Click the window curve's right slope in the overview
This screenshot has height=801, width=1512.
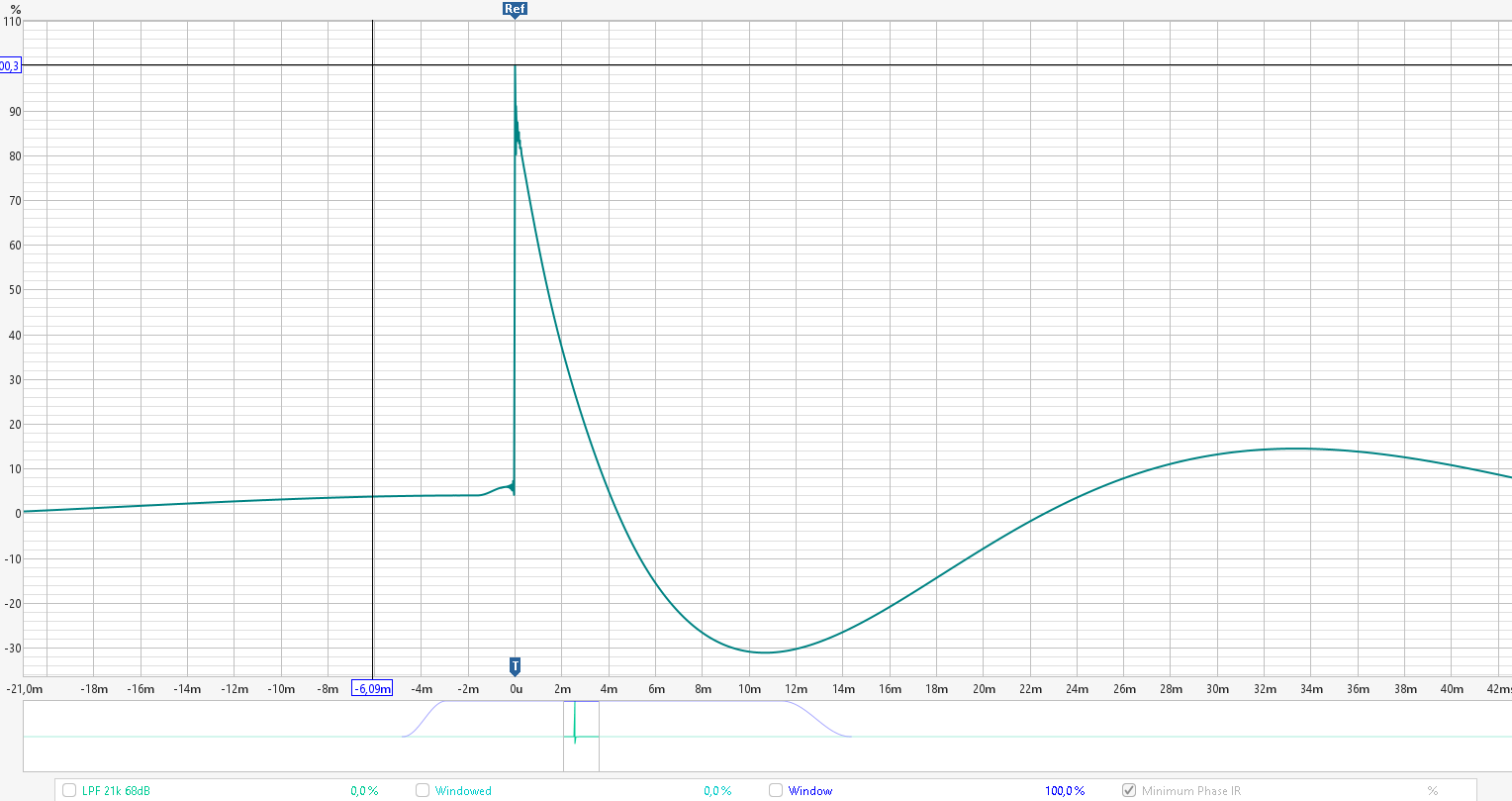click(x=818, y=718)
